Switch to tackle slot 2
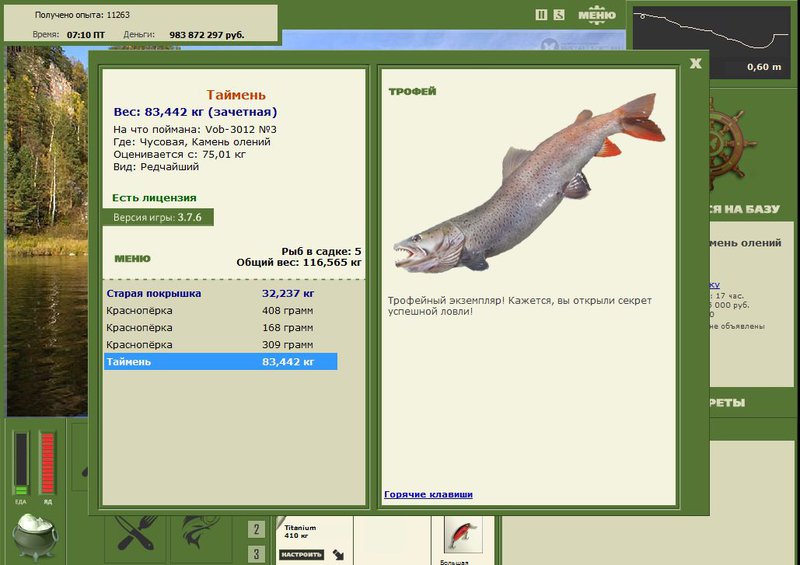This screenshot has width=800, height=565. (256, 530)
